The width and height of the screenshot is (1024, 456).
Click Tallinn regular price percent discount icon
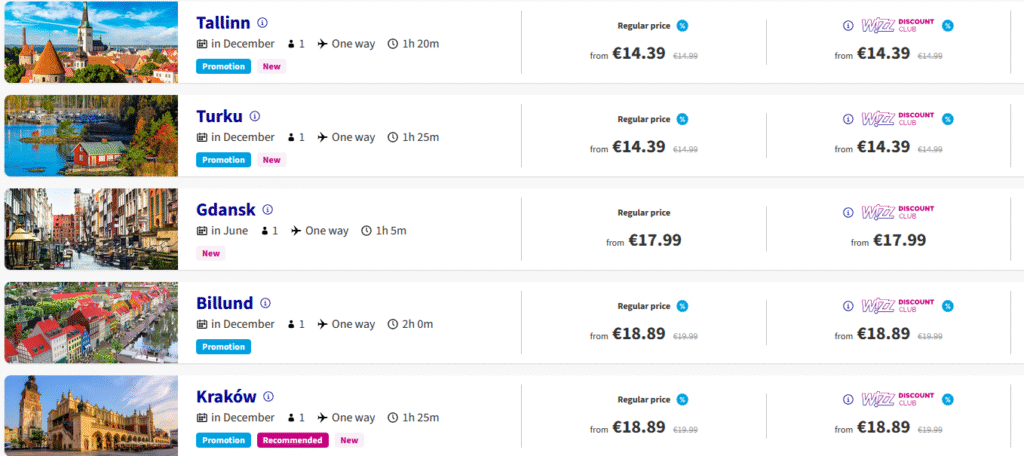682,26
